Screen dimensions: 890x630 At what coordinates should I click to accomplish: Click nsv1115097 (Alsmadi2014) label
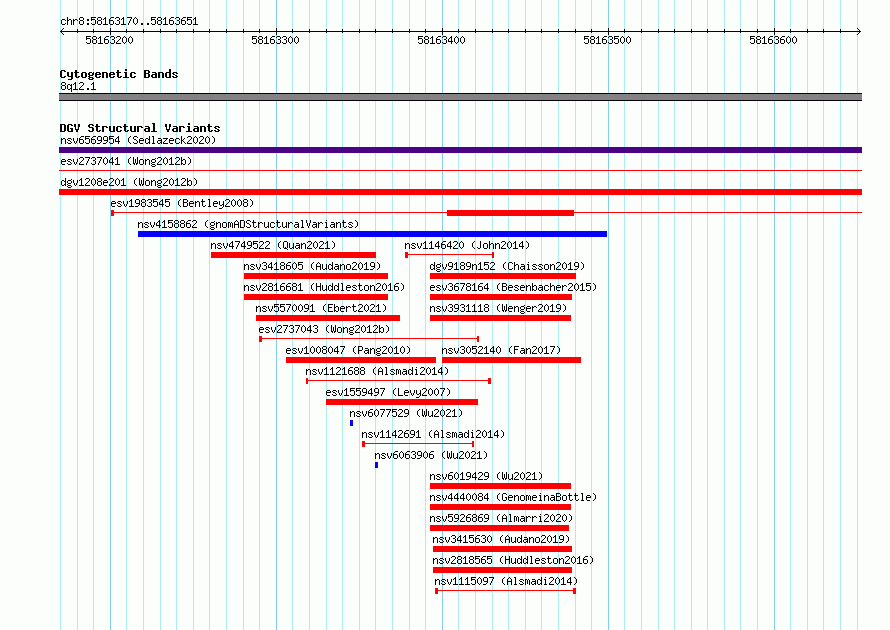pos(506,581)
